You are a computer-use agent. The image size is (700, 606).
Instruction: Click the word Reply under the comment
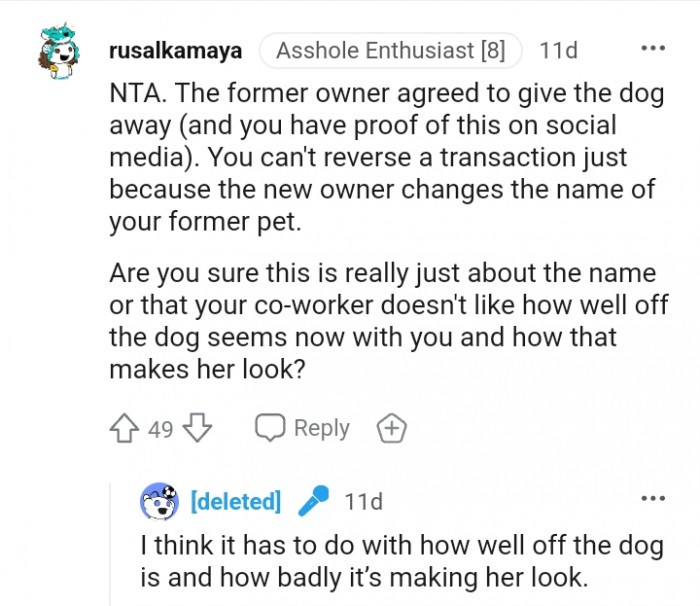click(x=321, y=429)
